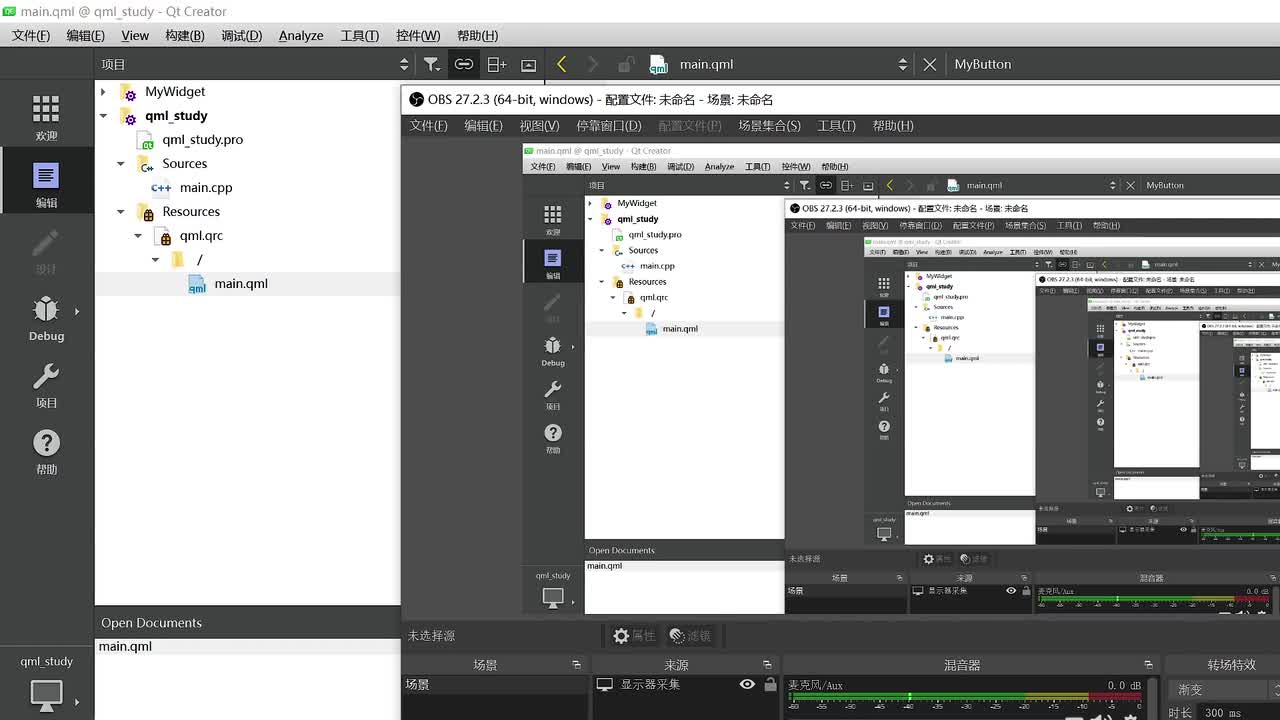Screen dimensions: 1280x720
Task: Collapse the qml_study project node
Action: pos(103,116)
